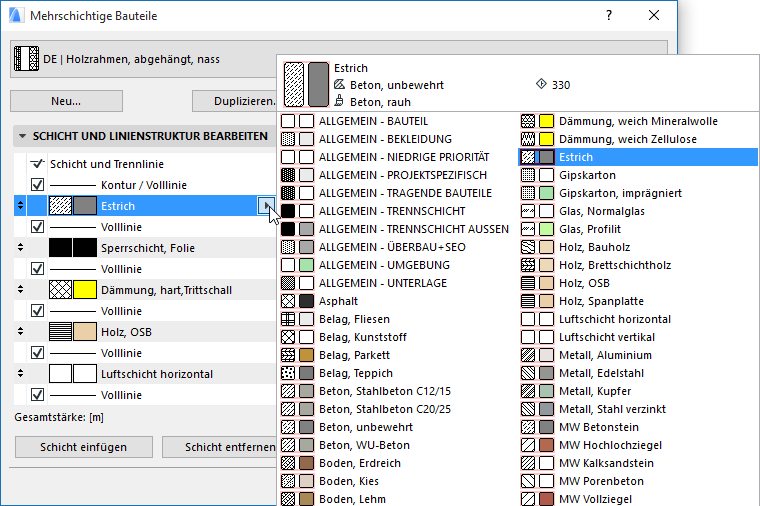Click the reorder handle arrows of Sperrschicht, Folie
The height and width of the screenshot is (506, 760).
coord(20,247)
